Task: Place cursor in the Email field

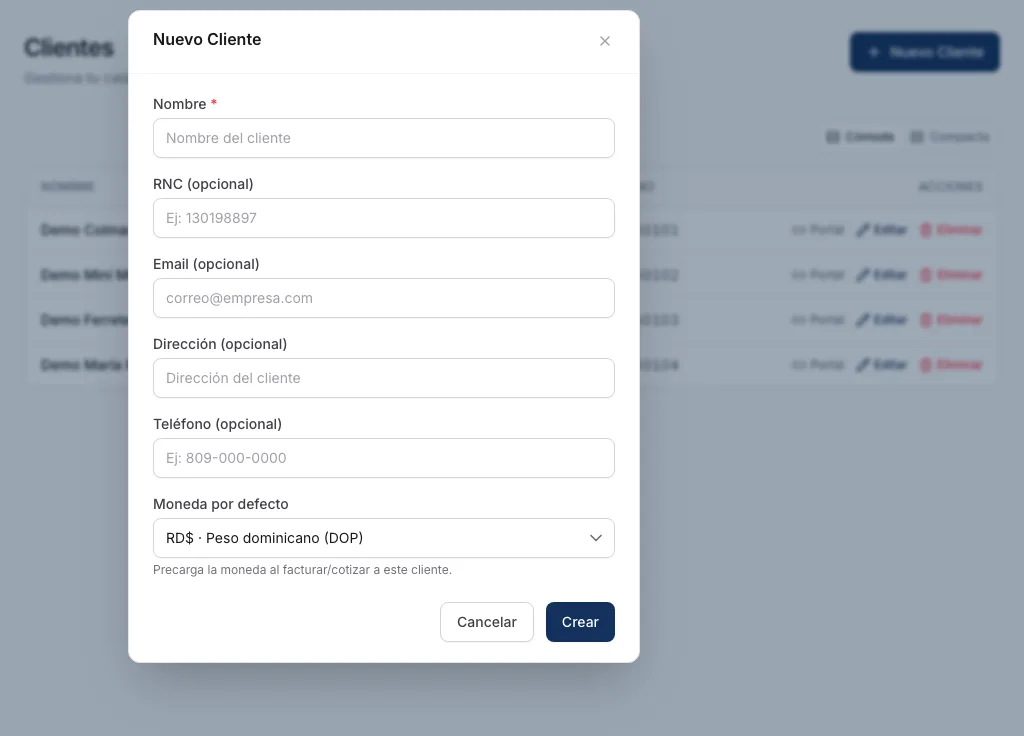Action: pos(383,298)
